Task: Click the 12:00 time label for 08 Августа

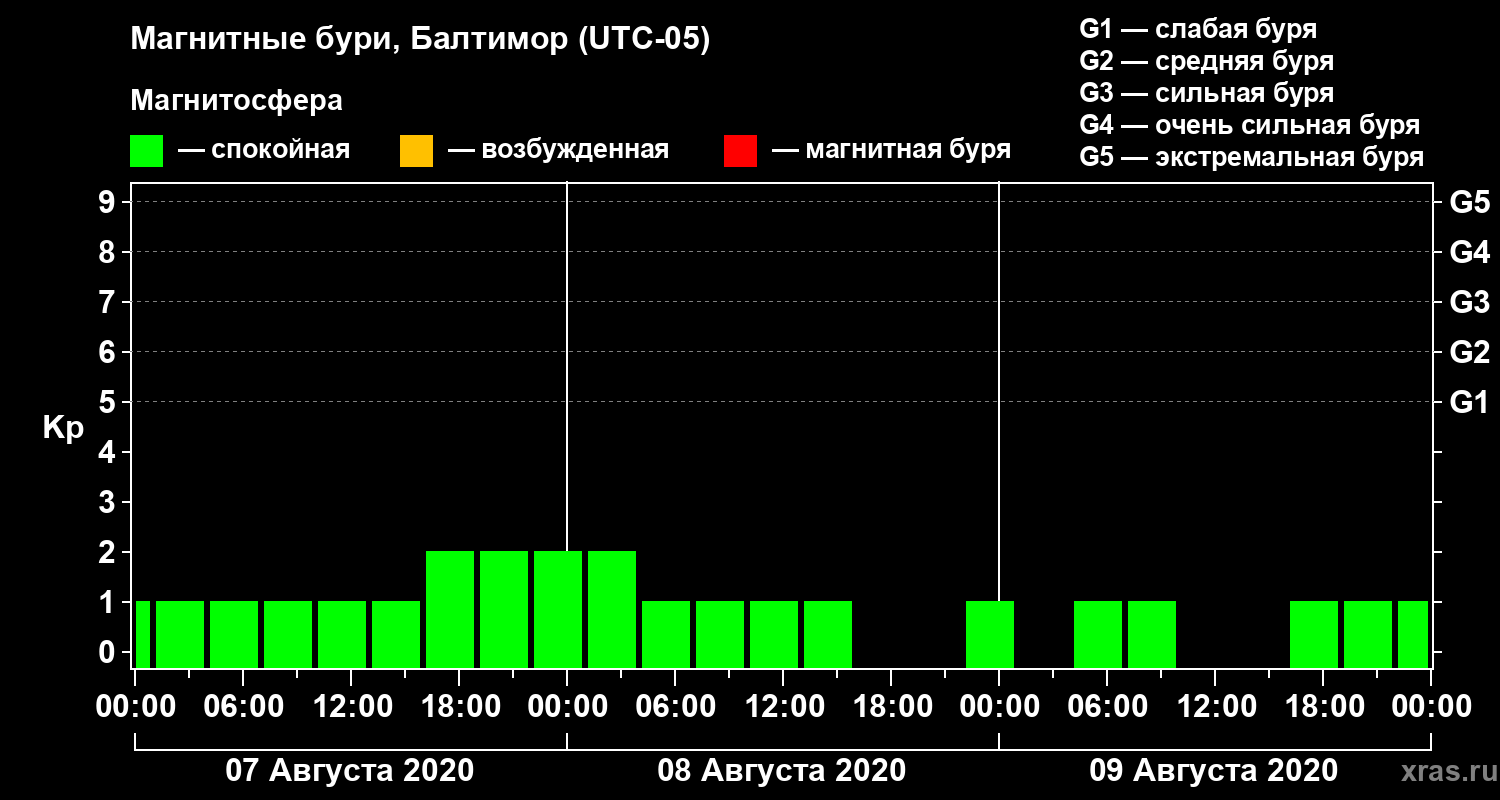Action: pyautogui.click(x=783, y=706)
